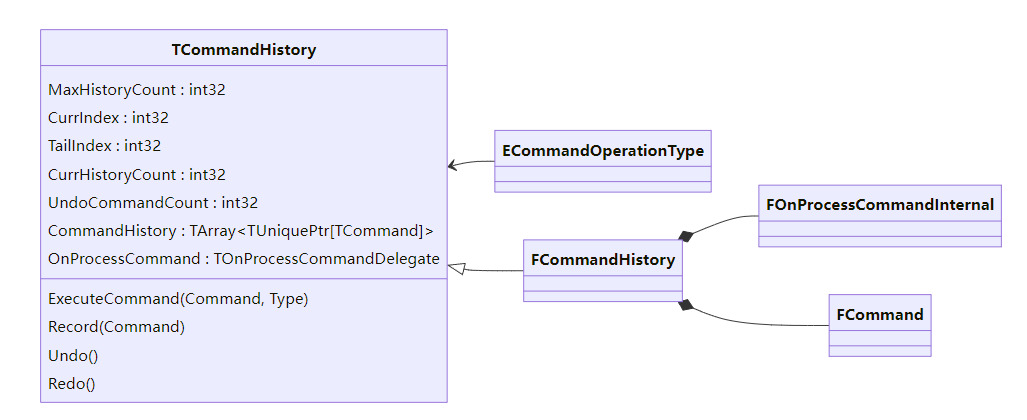
Task: Select the TailIndex : int32 attribute
Action: point(104,145)
